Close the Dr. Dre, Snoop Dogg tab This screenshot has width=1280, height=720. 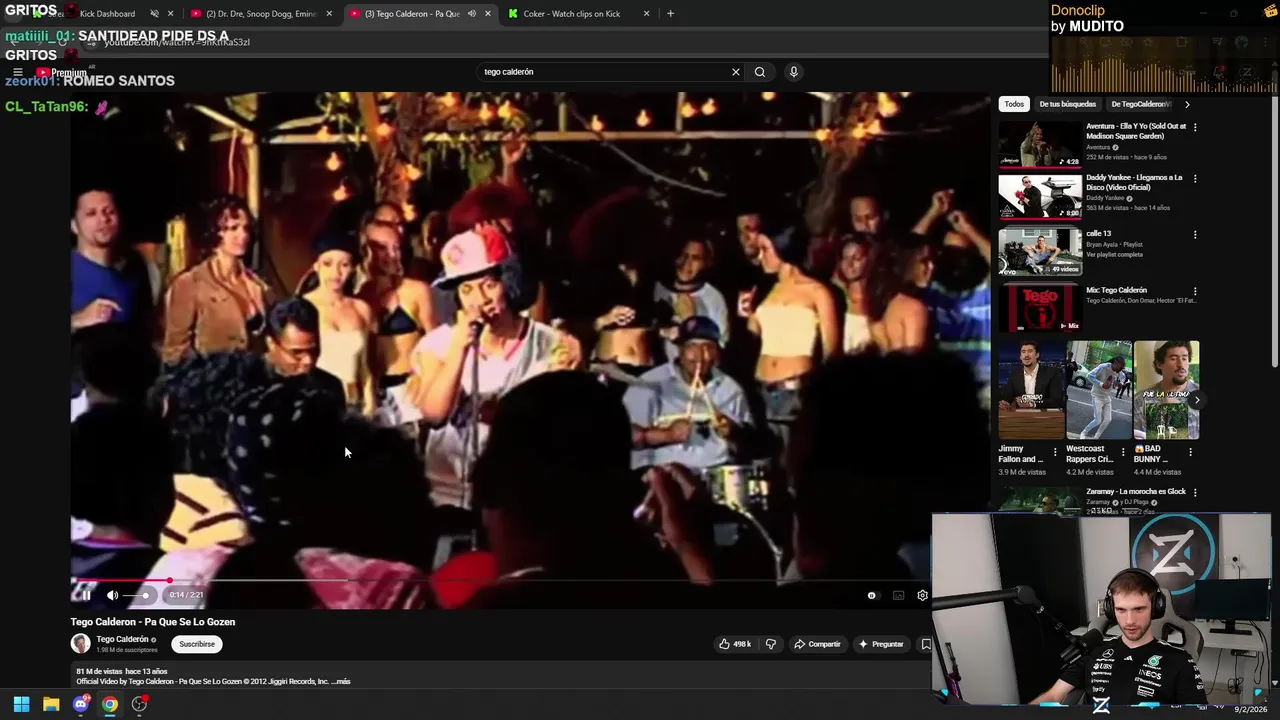tap(329, 14)
